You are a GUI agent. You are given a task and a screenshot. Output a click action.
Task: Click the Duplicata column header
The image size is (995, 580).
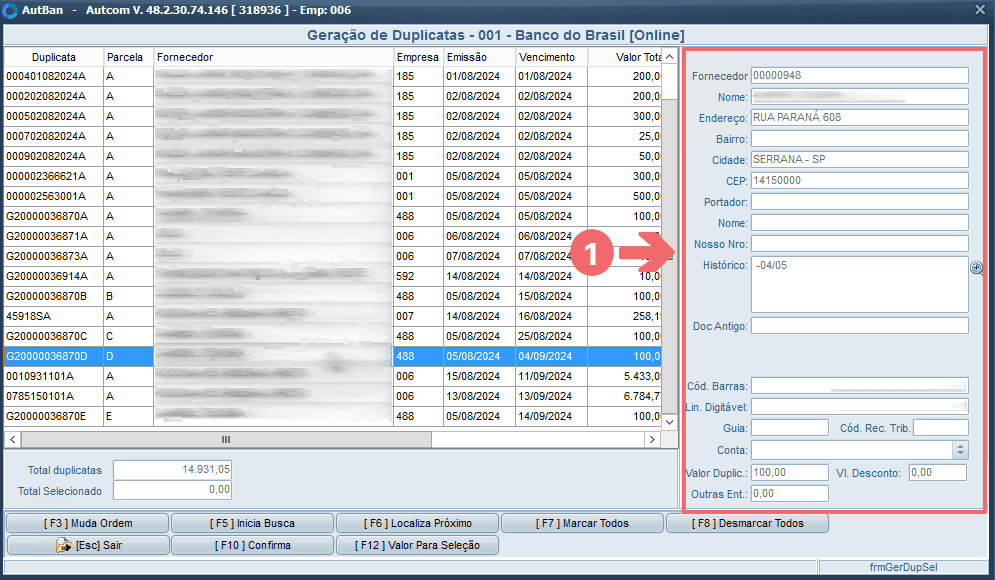coord(53,57)
